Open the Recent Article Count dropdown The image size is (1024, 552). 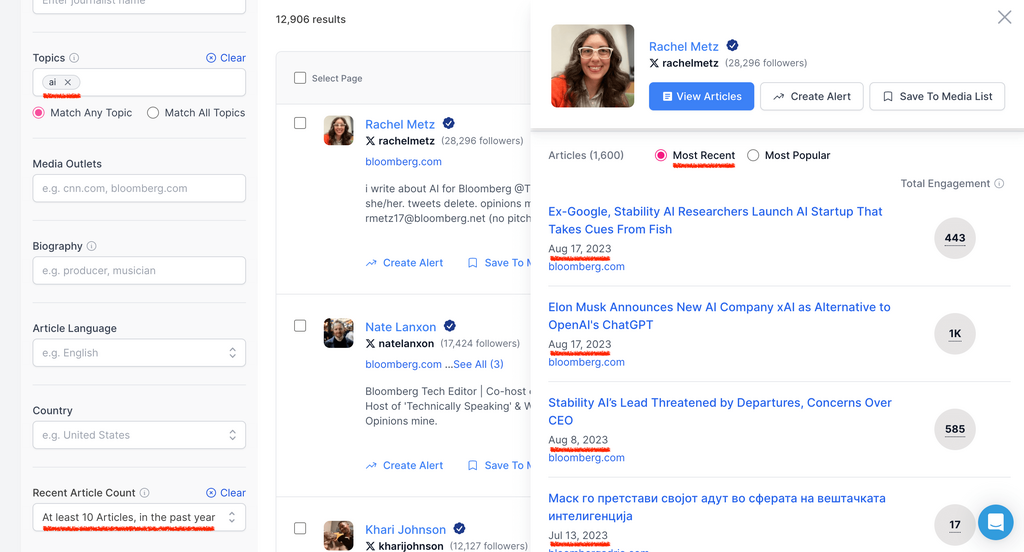coord(139,517)
